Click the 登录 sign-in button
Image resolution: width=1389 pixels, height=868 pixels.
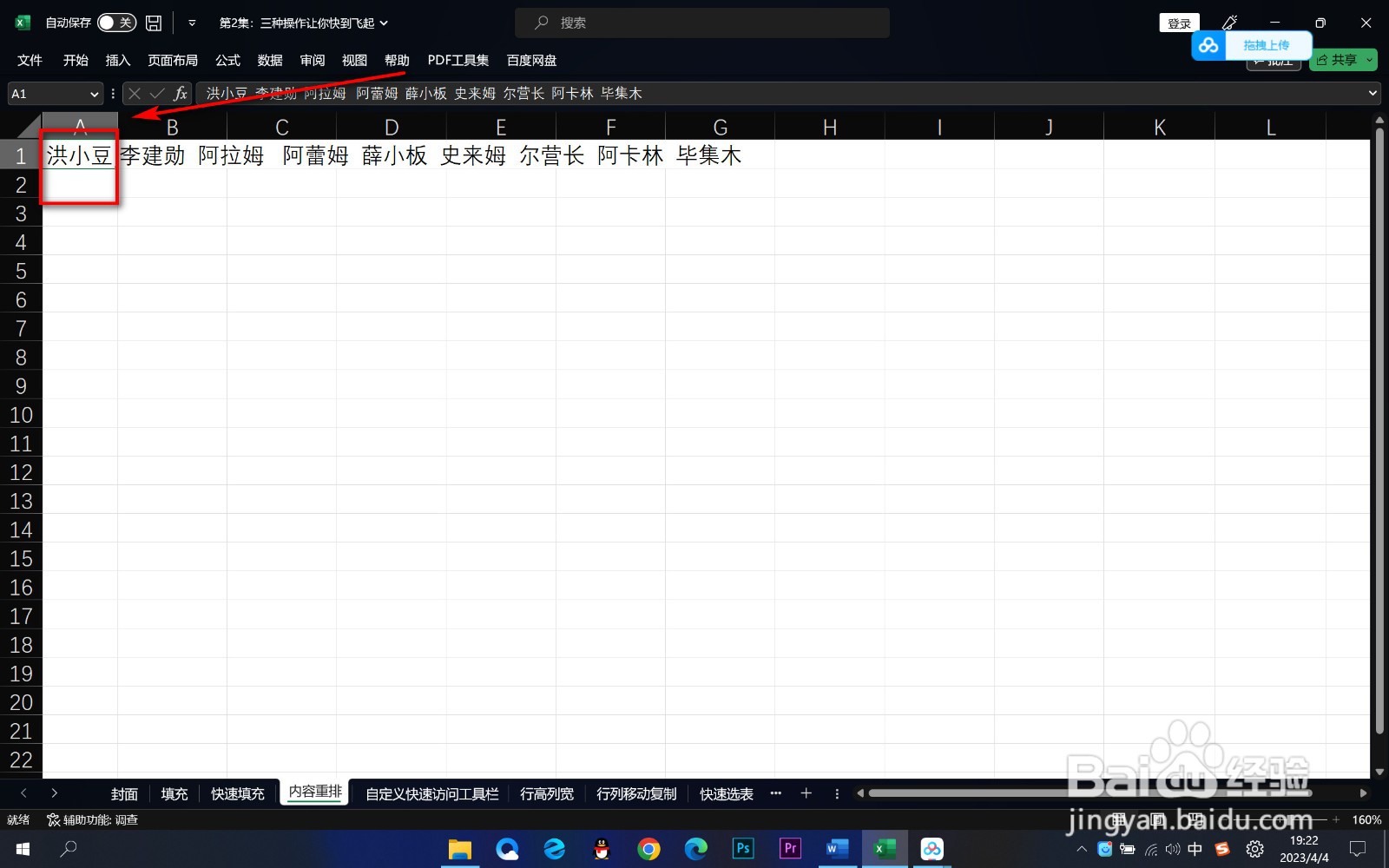(x=1179, y=23)
